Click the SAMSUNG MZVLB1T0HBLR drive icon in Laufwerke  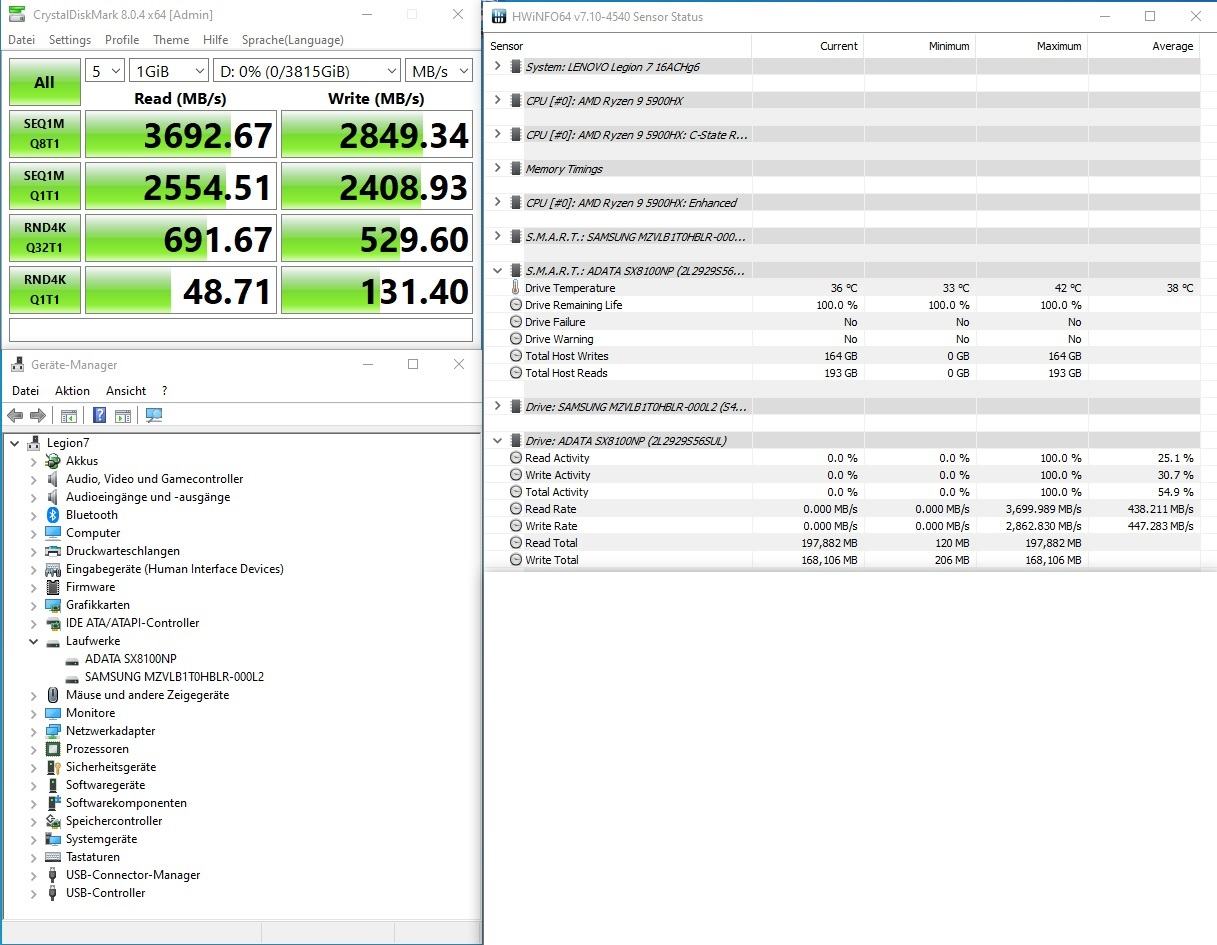click(72, 678)
